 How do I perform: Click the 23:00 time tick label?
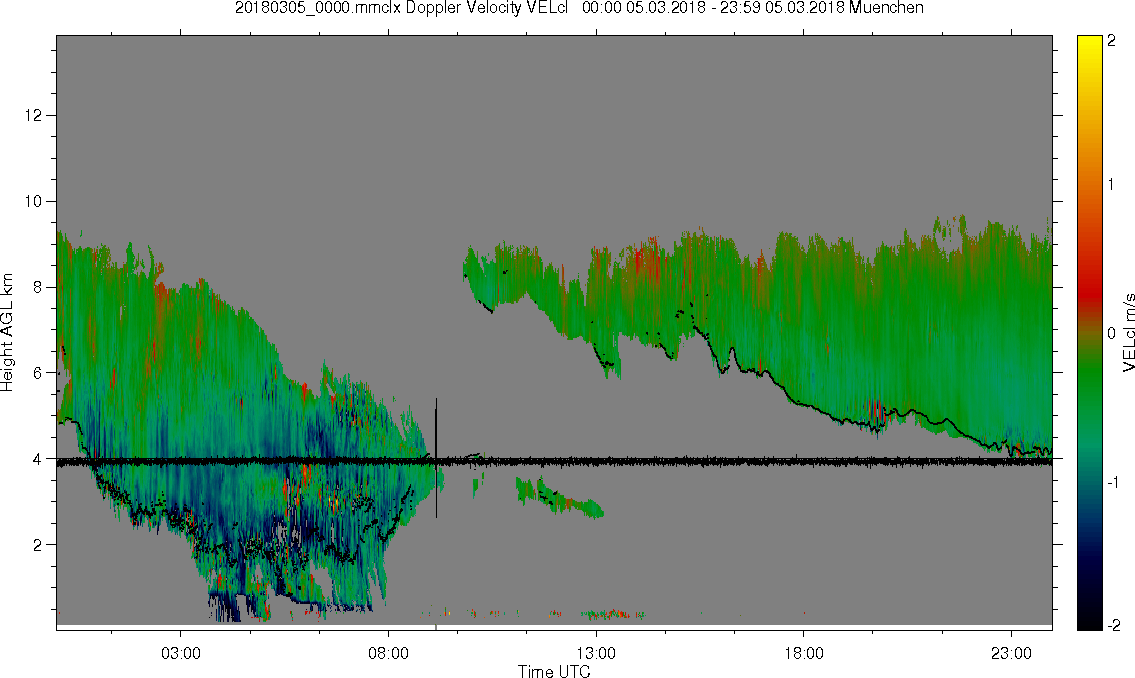point(1011,653)
